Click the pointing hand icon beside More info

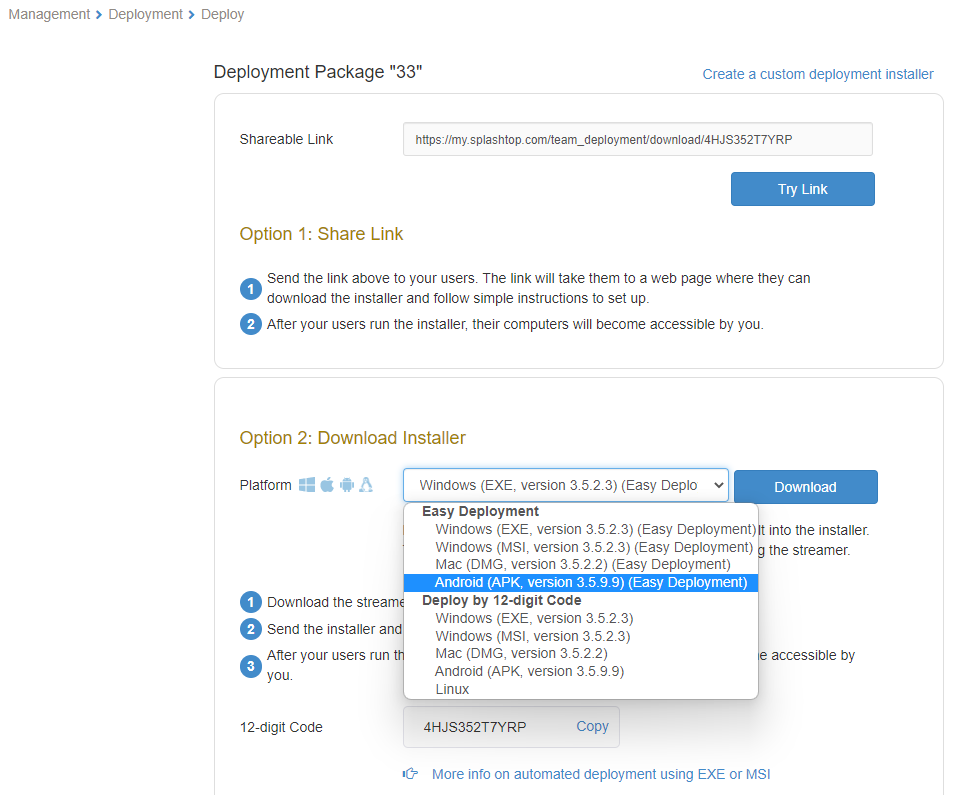pyautogui.click(x=410, y=774)
